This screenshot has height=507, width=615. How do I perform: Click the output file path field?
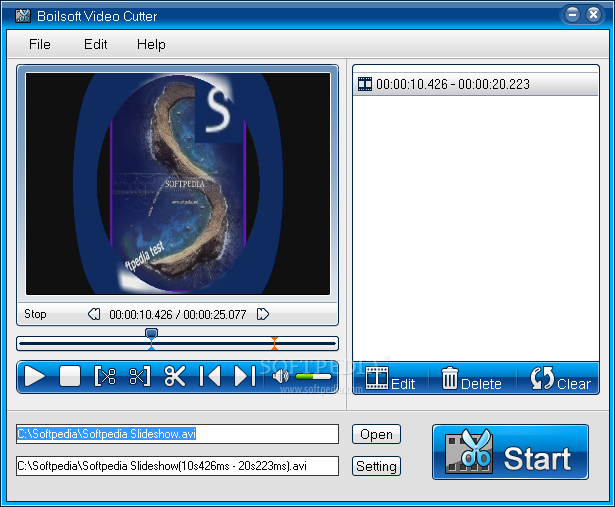click(177, 466)
